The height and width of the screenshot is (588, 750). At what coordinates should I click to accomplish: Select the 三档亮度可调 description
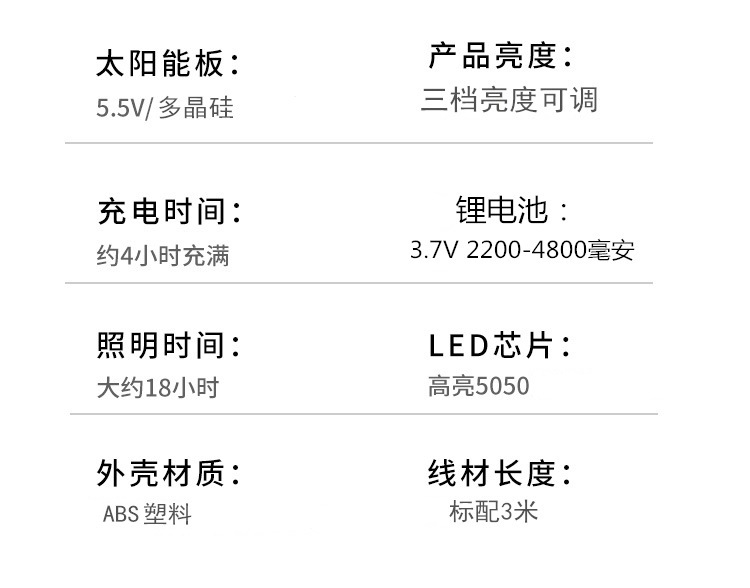point(509,101)
